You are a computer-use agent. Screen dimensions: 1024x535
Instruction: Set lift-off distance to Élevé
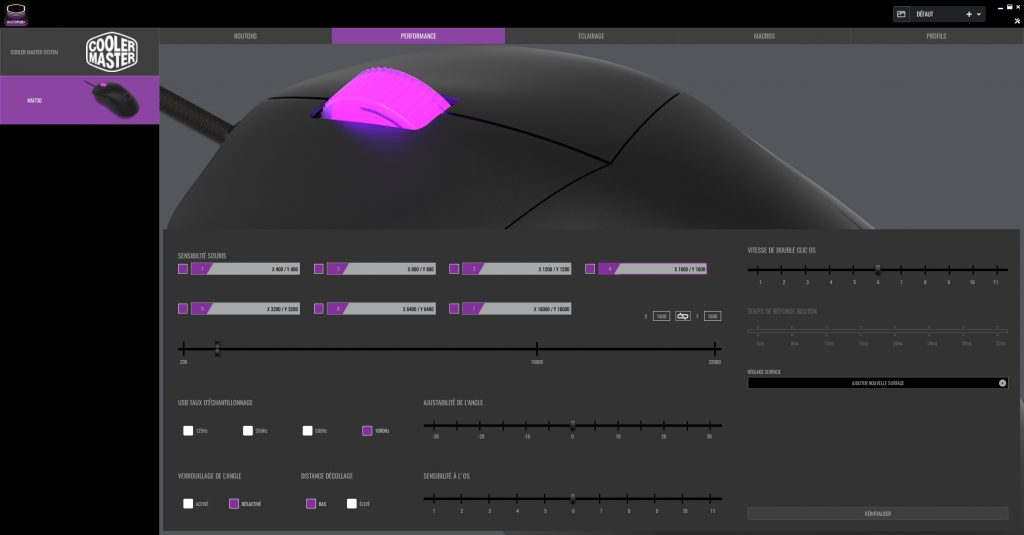click(351, 504)
